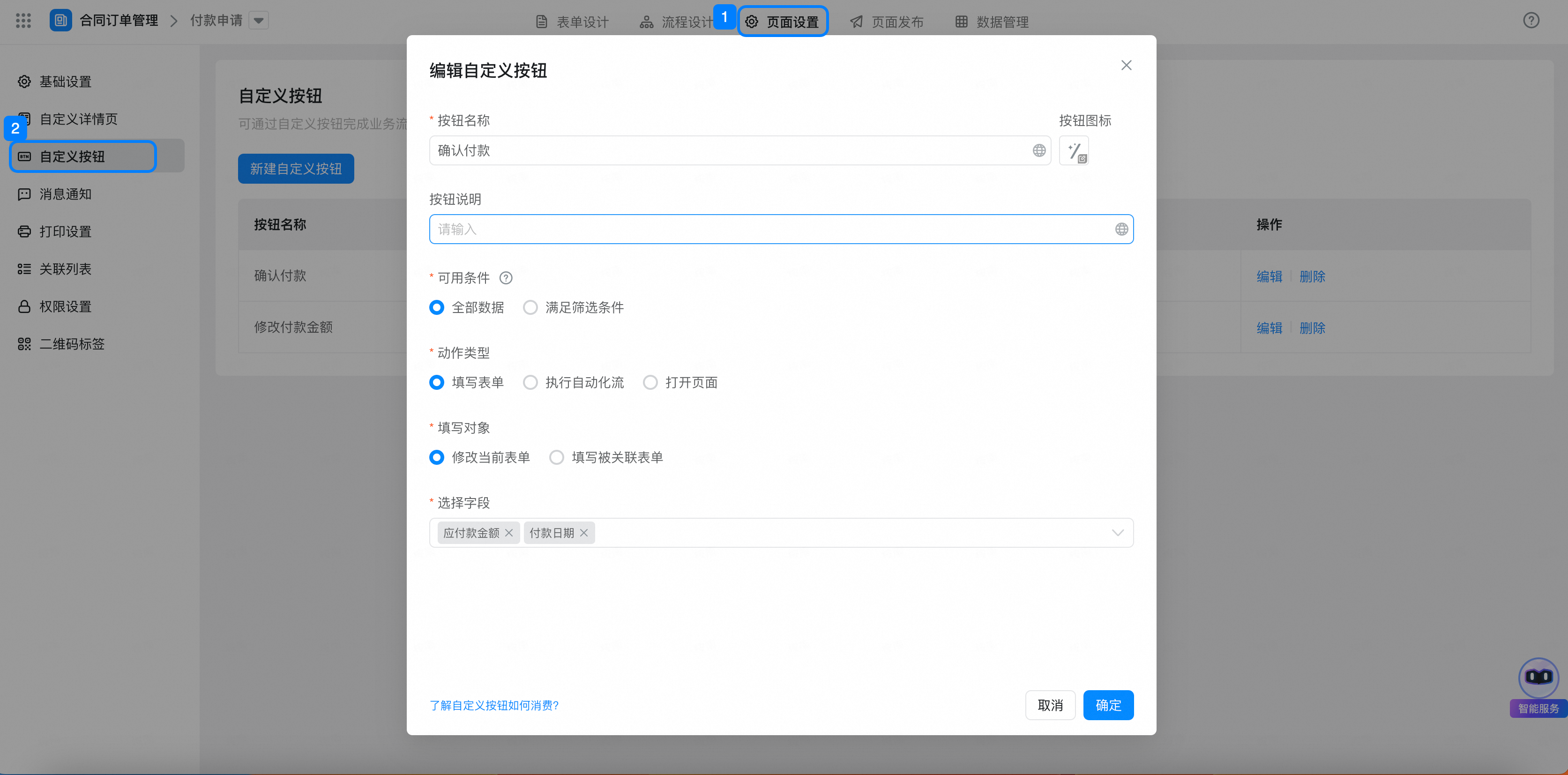Image resolution: width=1568 pixels, height=775 pixels.
Task: Open 了解自定义按钮如何消费 link
Action: point(493,705)
